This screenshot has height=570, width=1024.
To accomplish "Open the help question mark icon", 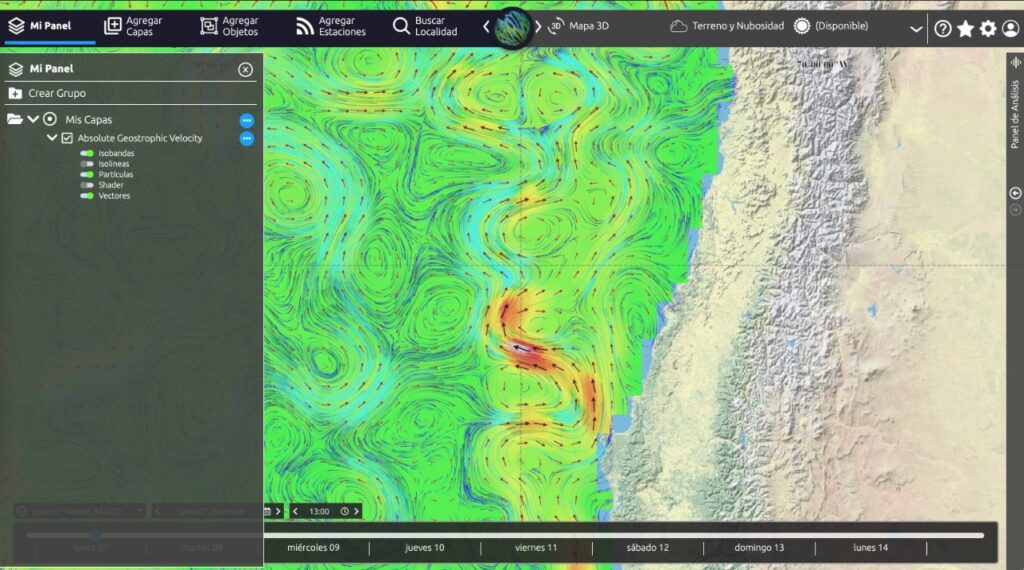I will pyautogui.click(x=942, y=29).
